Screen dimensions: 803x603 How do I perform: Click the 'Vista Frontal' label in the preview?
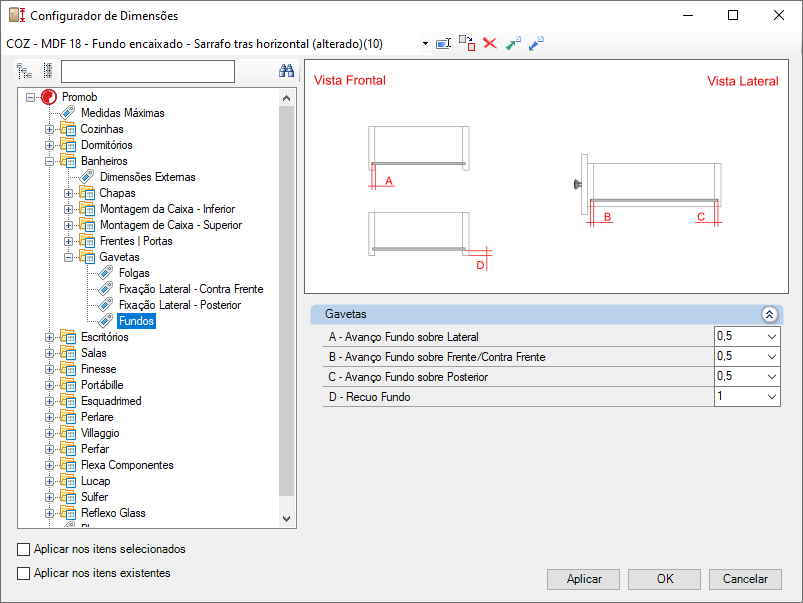coord(350,80)
